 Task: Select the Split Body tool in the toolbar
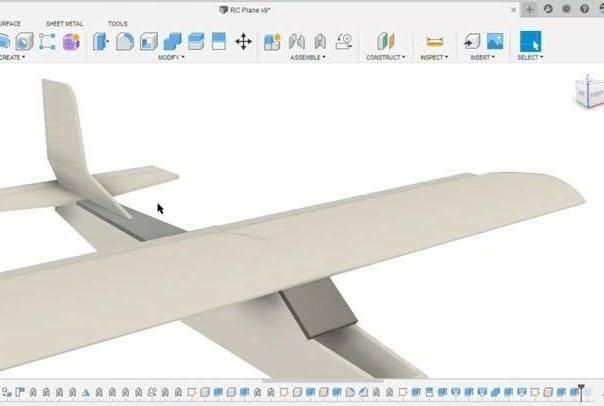pyautogui.click(x=219, y=41)
